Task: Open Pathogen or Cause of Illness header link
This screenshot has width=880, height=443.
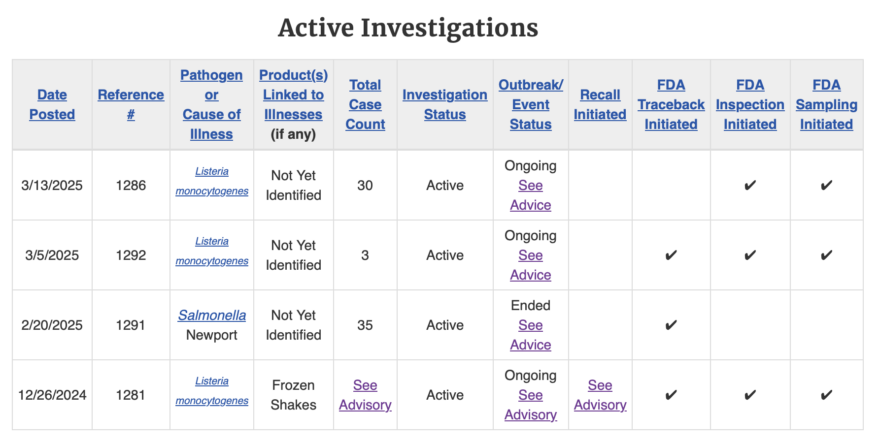Action: [x=212, y=104]
